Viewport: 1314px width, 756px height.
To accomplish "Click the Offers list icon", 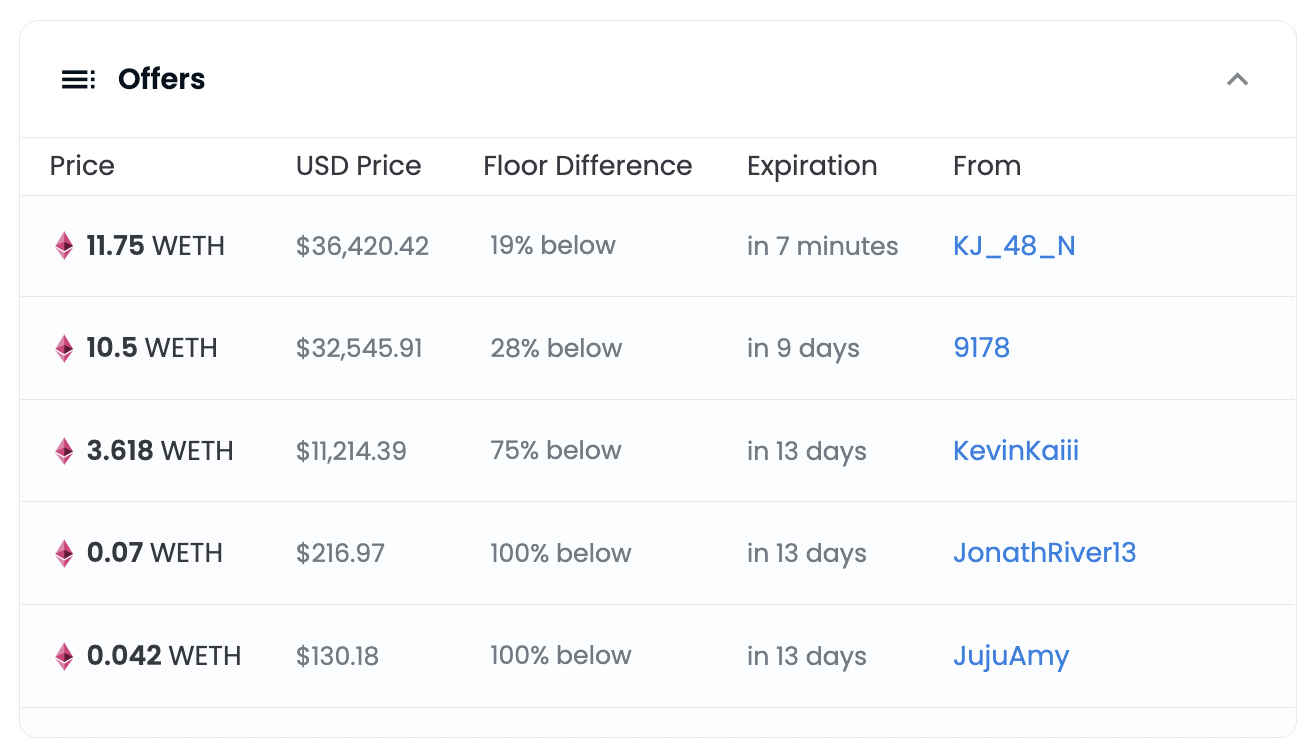I will click(x=78, y=79).
